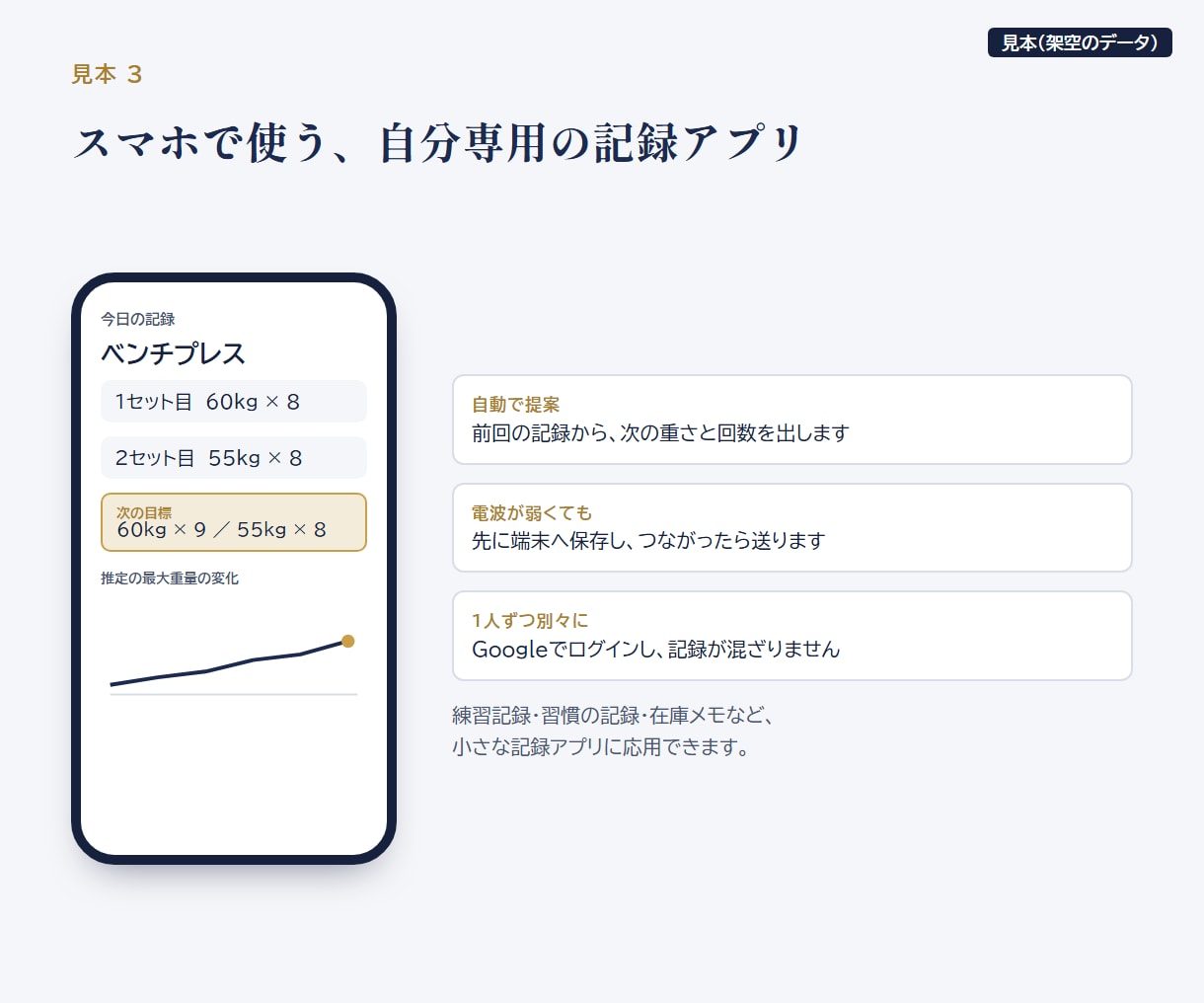Select the 2セット目 55kg × 8 row

[x=234, y=458]
